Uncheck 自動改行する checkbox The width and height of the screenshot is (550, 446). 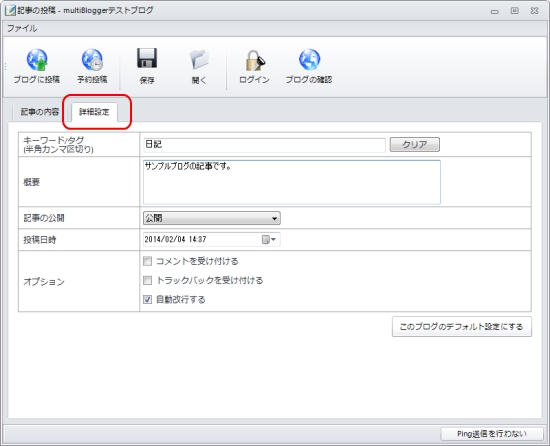[x=147, y=299]
